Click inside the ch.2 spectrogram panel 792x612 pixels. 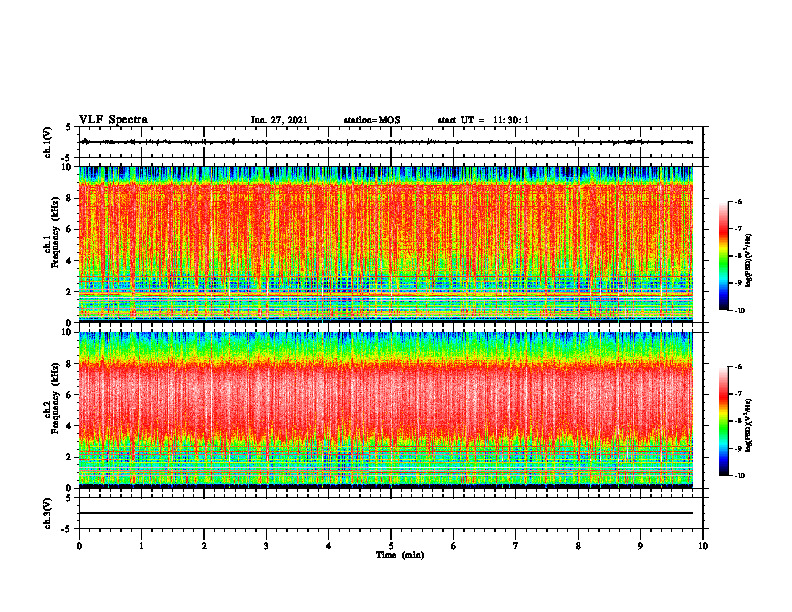(386, 410)
